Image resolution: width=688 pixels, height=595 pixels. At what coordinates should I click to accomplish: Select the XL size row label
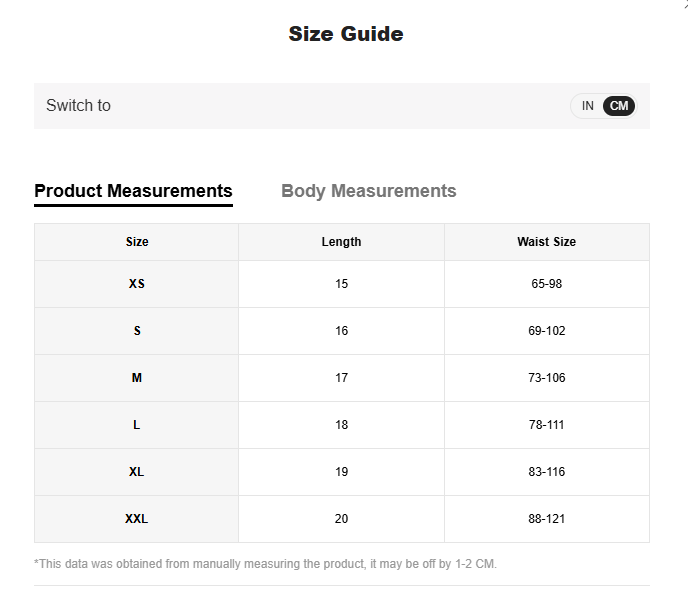tap(137, 472)
